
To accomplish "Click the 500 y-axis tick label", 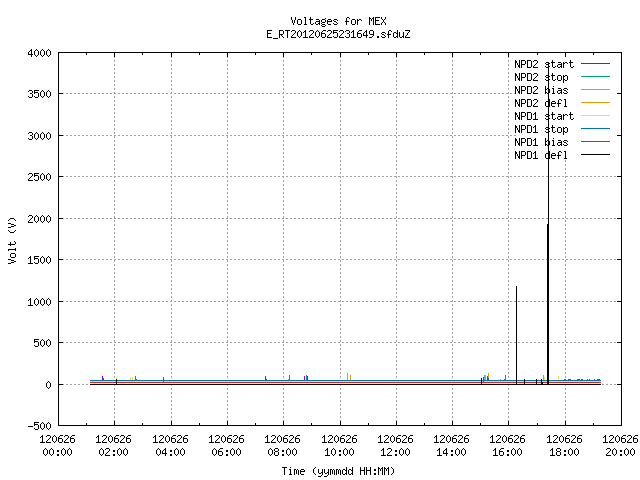I will 42,343.
